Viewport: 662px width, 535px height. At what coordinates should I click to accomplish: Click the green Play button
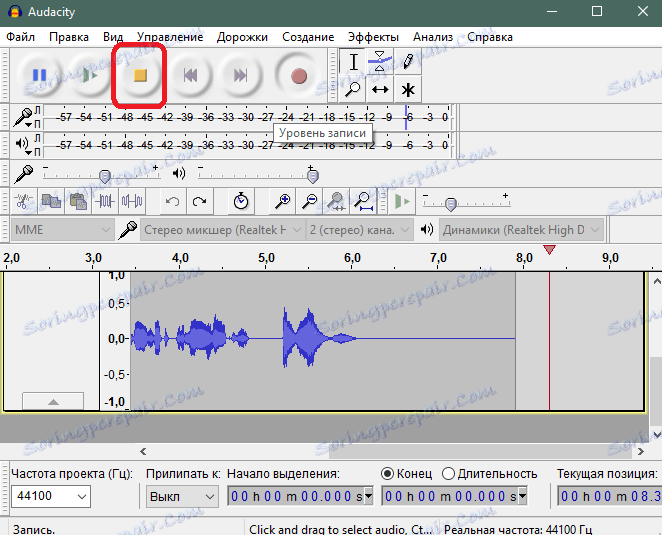90,76
